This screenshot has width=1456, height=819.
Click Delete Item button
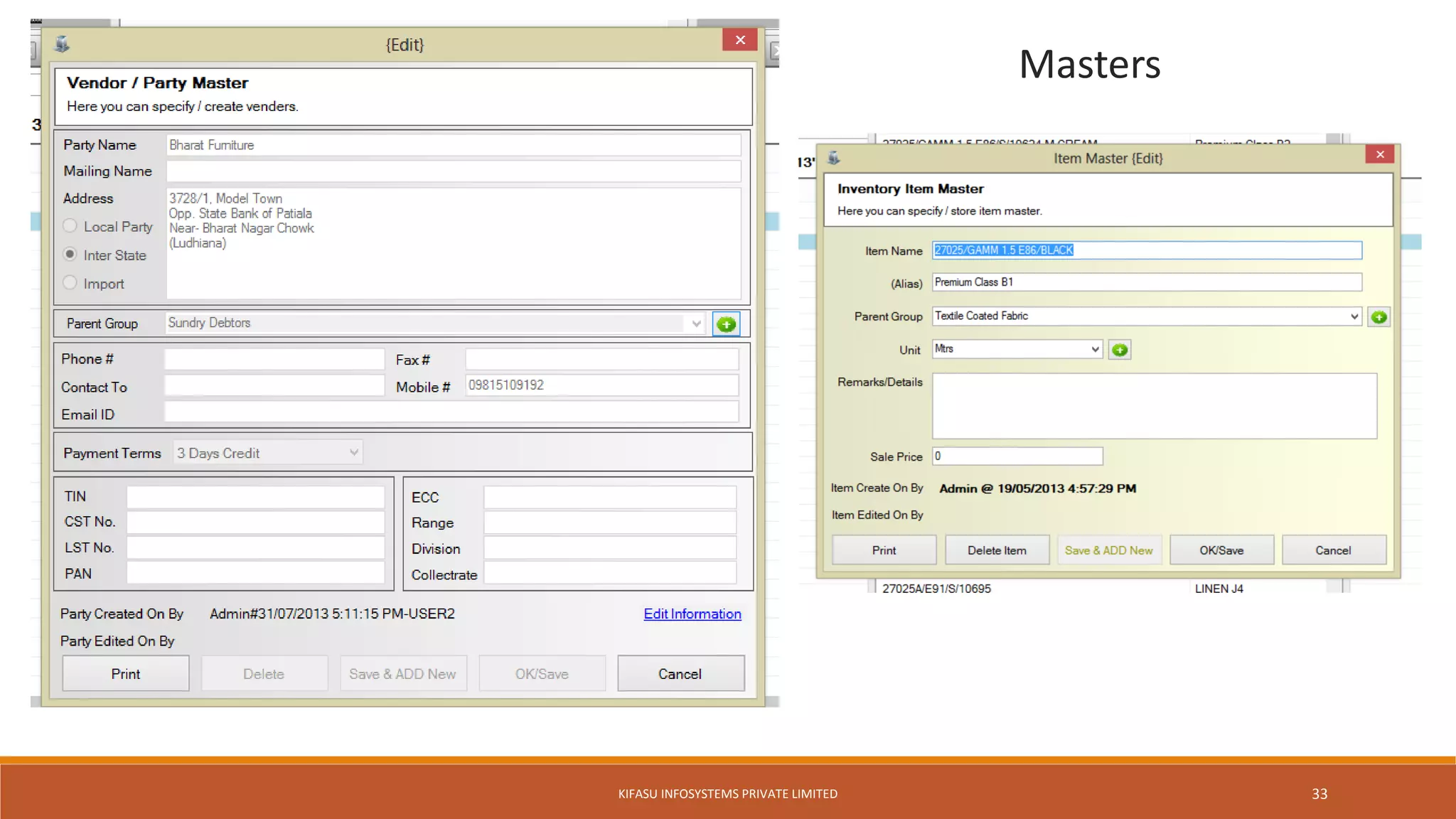coord(997,550)
